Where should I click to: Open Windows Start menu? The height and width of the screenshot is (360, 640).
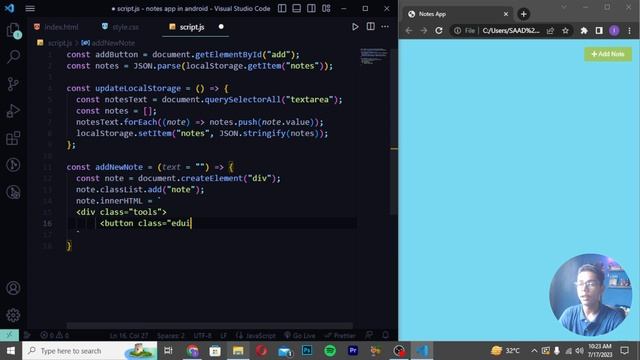11,351
